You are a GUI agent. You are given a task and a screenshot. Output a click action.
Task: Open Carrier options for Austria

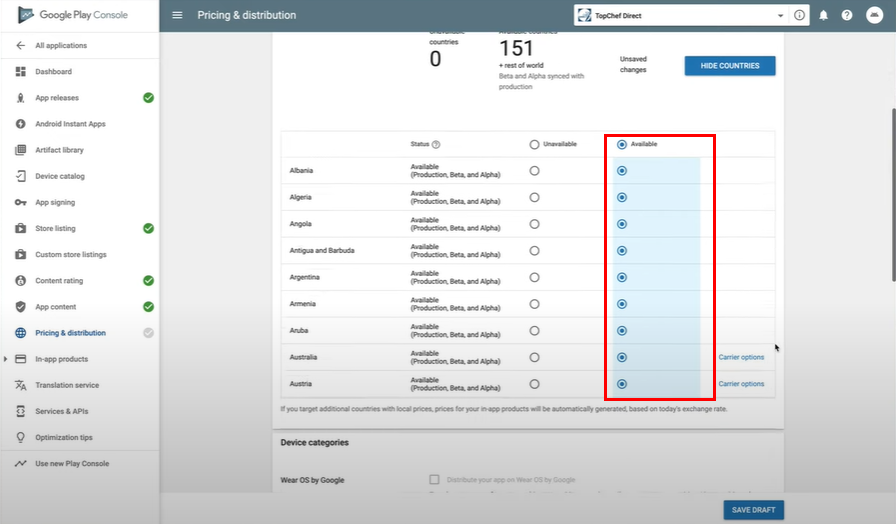tap(741, 384)
